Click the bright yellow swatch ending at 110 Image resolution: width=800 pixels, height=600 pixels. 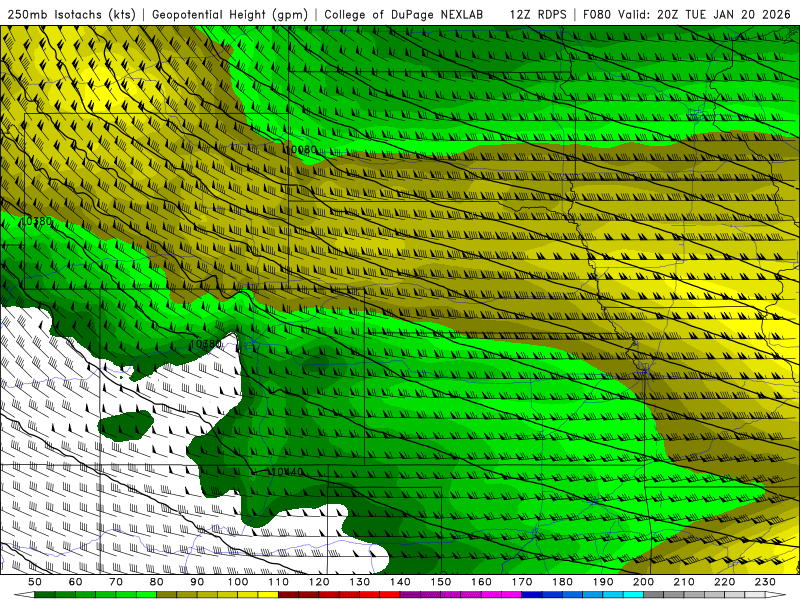(268, 595)
